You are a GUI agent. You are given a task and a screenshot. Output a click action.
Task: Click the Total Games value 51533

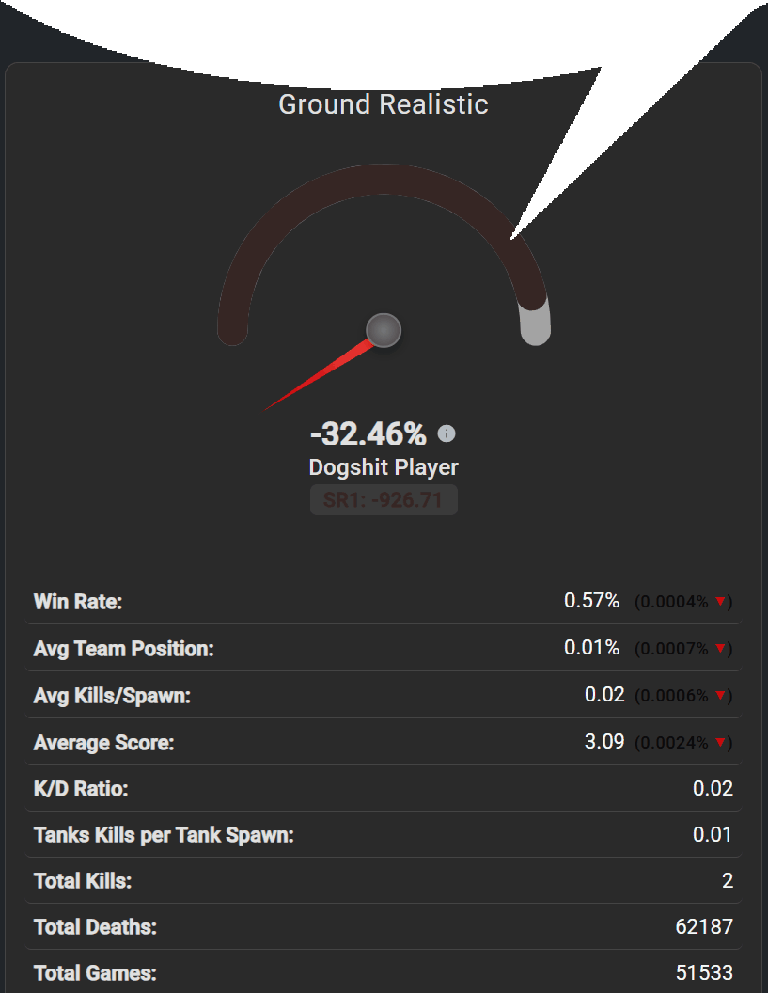coord(704,973)
